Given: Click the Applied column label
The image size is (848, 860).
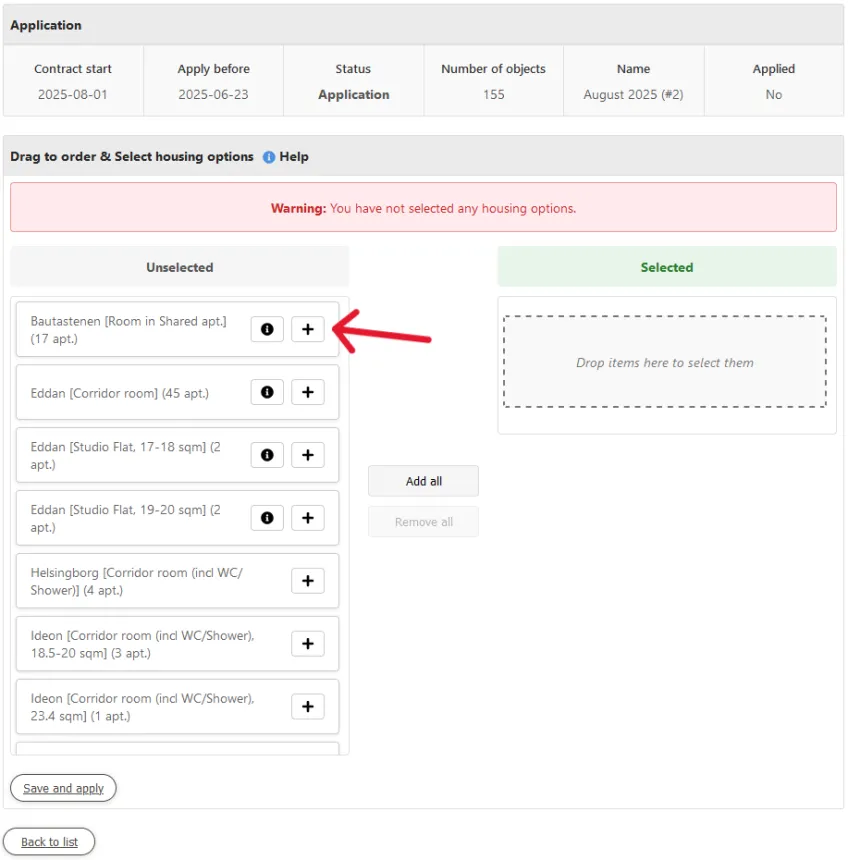Looking at the screenshot, I should pyautogui.click(x=774, y=69).
